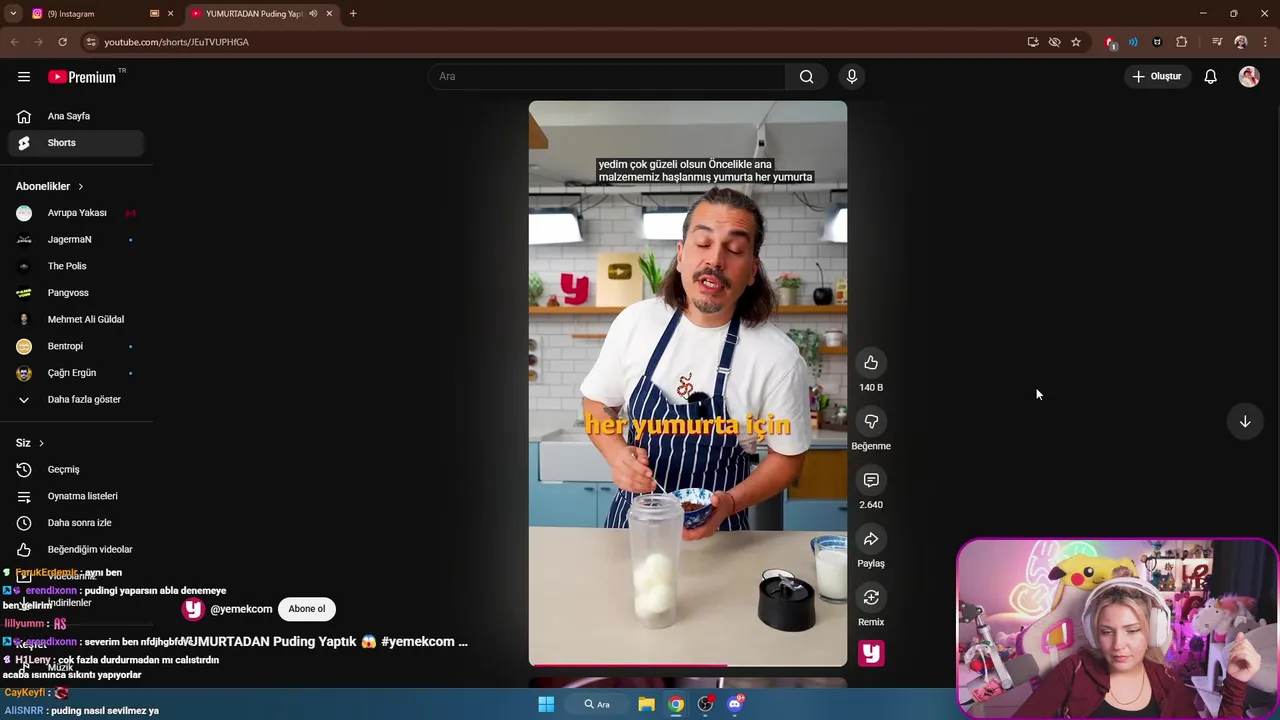The height and width of the screenshot is (720, 1280).
Task: Click the youtube.com address bar URL
Action: click(x=177, y=42)
